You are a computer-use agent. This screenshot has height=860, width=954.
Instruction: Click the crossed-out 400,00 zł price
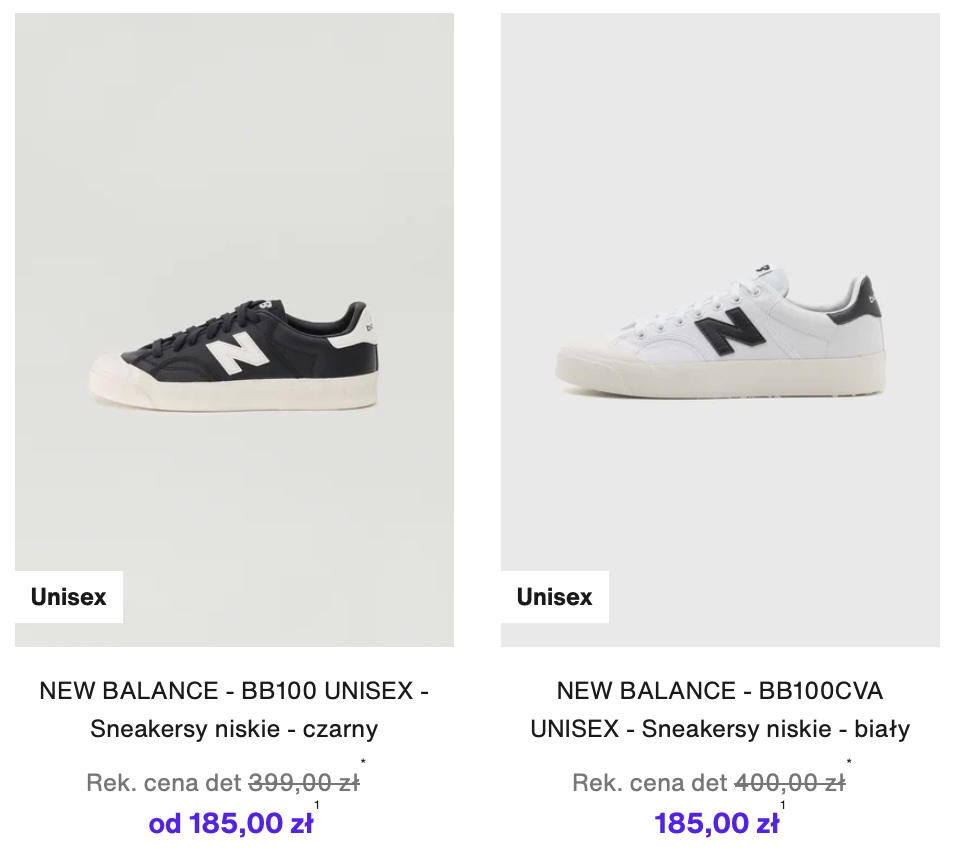pyautogui.click(x=790, y=783)
